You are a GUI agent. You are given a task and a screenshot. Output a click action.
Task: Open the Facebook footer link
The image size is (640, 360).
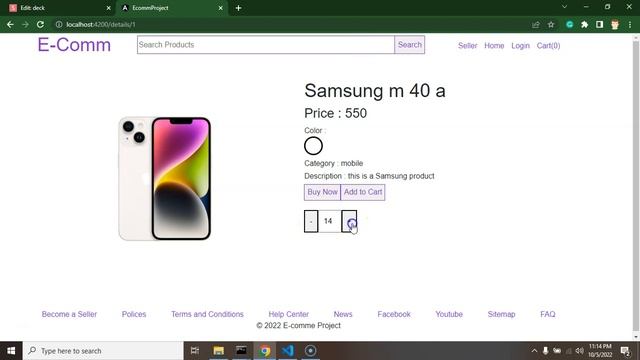(x=394, y=314)
